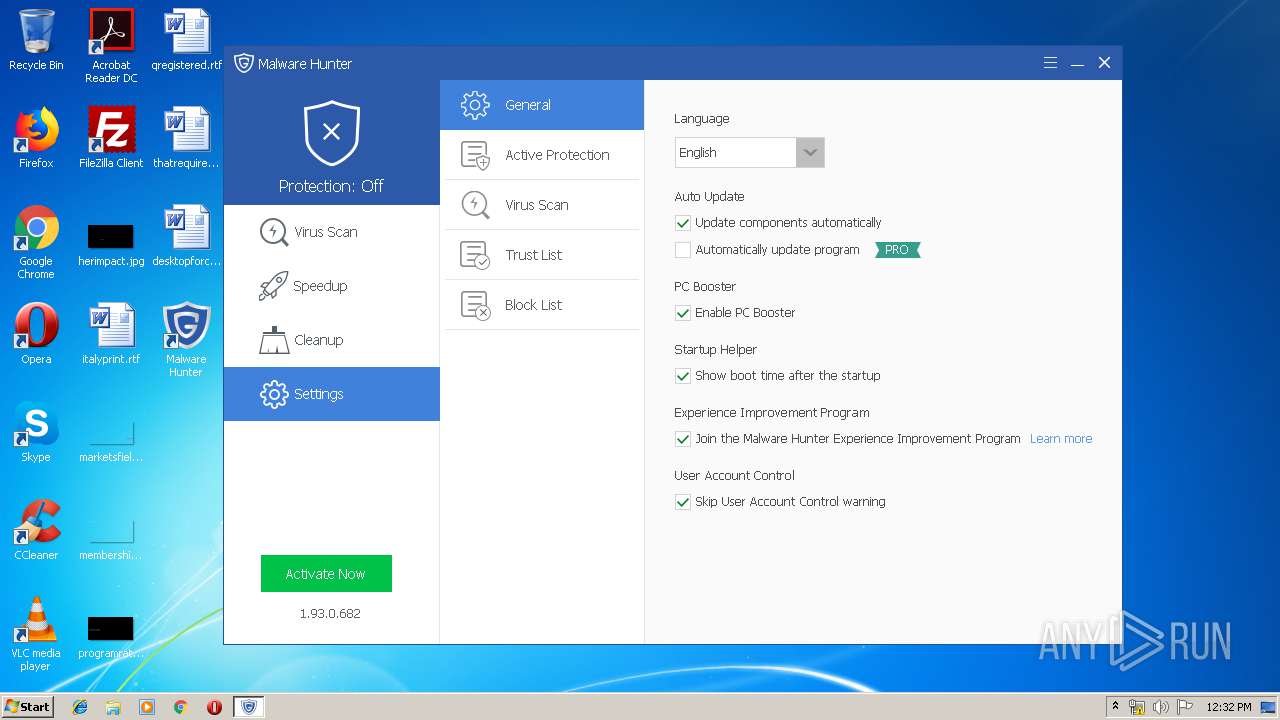Select Malware Hunter desktop shortcut

(186, 339)
